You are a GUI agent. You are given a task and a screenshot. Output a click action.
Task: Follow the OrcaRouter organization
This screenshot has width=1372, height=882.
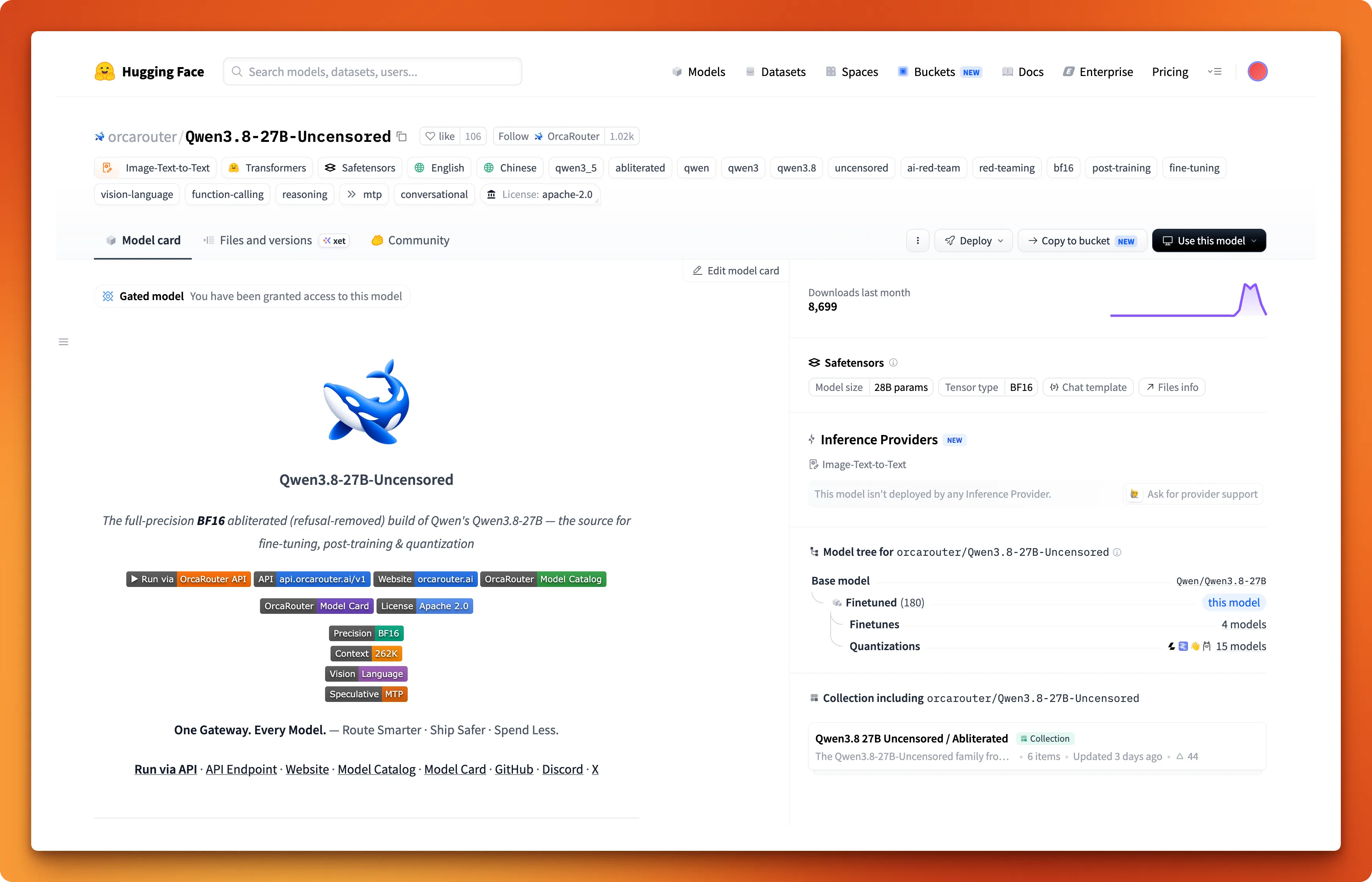coord(548,136)
